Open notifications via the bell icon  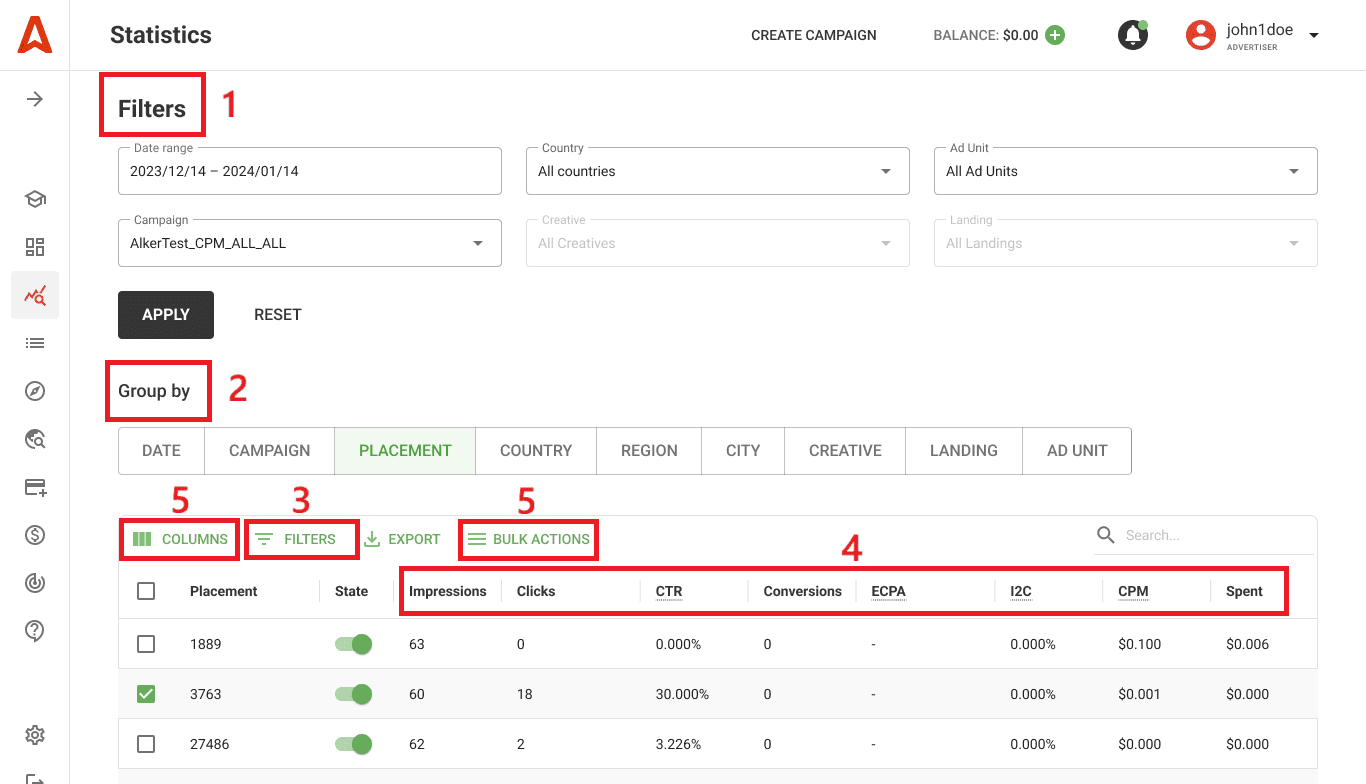click(x=1132, y=34)
